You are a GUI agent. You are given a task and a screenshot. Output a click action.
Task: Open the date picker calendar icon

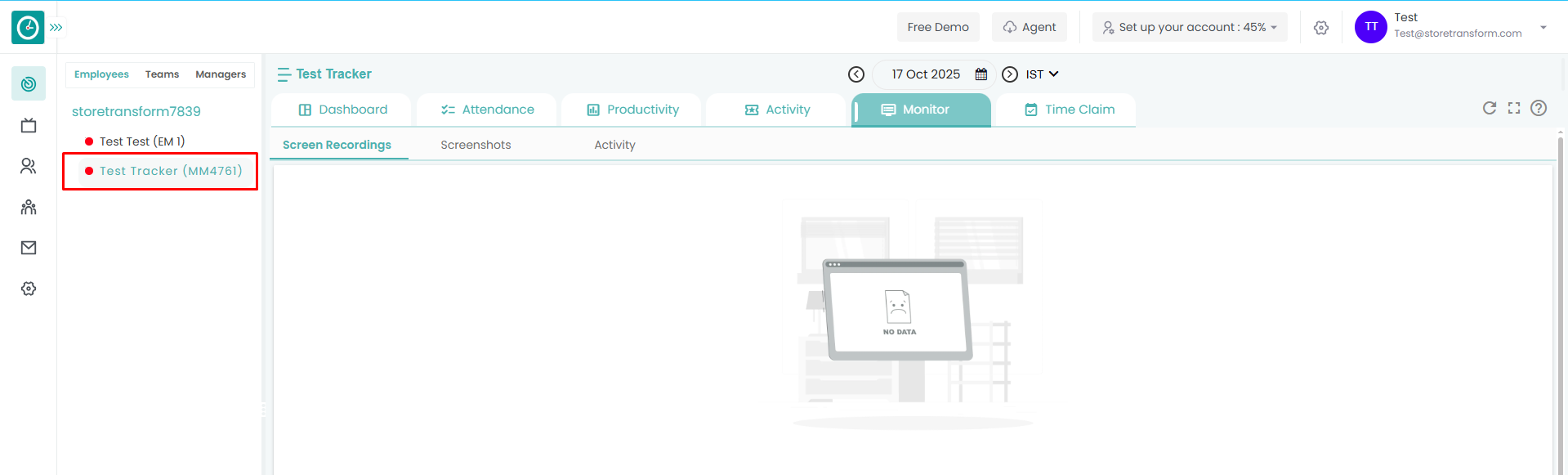pyautogui.click(x=981, y=74)
